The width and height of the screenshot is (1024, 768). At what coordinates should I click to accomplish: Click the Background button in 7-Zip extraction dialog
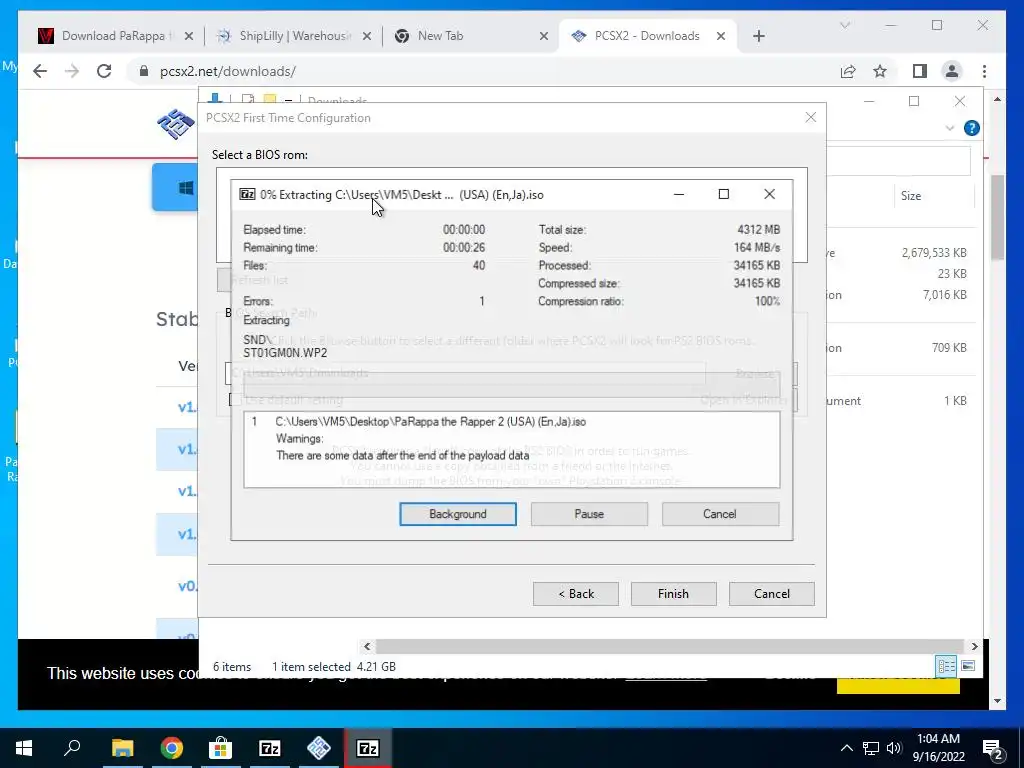tap(458, 514)
